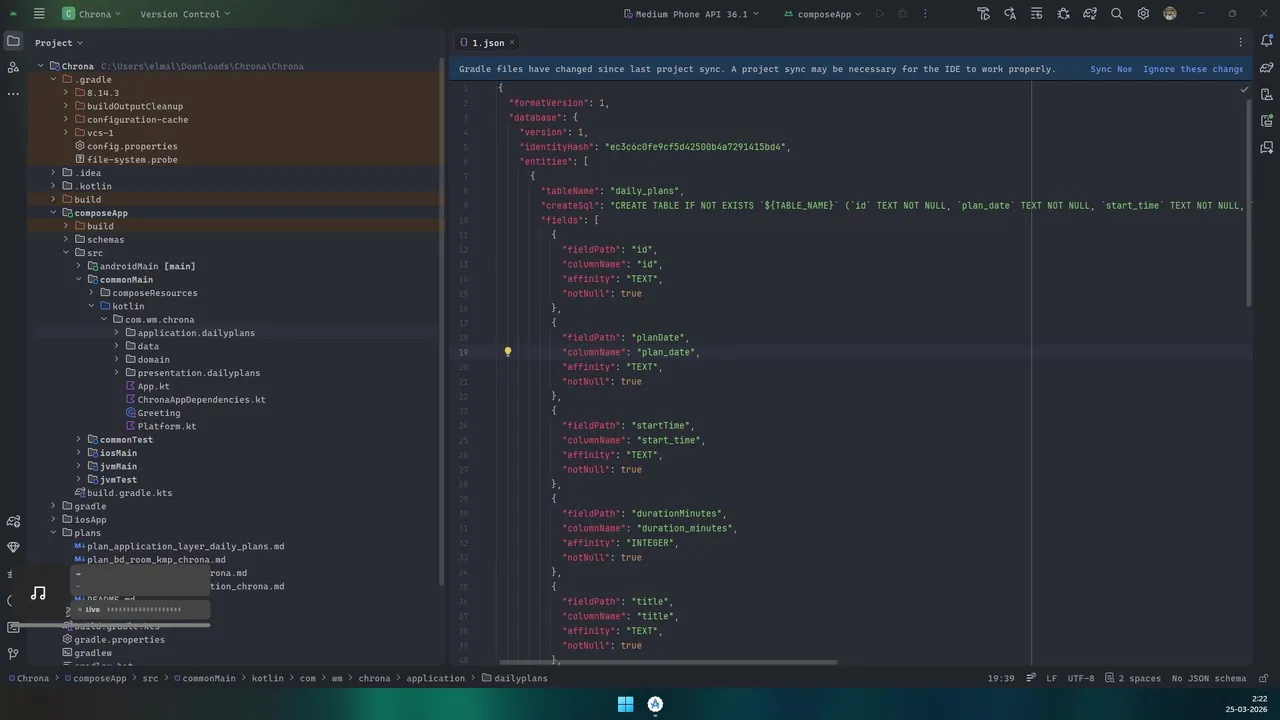Click the Attach Debugger to Android Process icon

click(1063, 14)
